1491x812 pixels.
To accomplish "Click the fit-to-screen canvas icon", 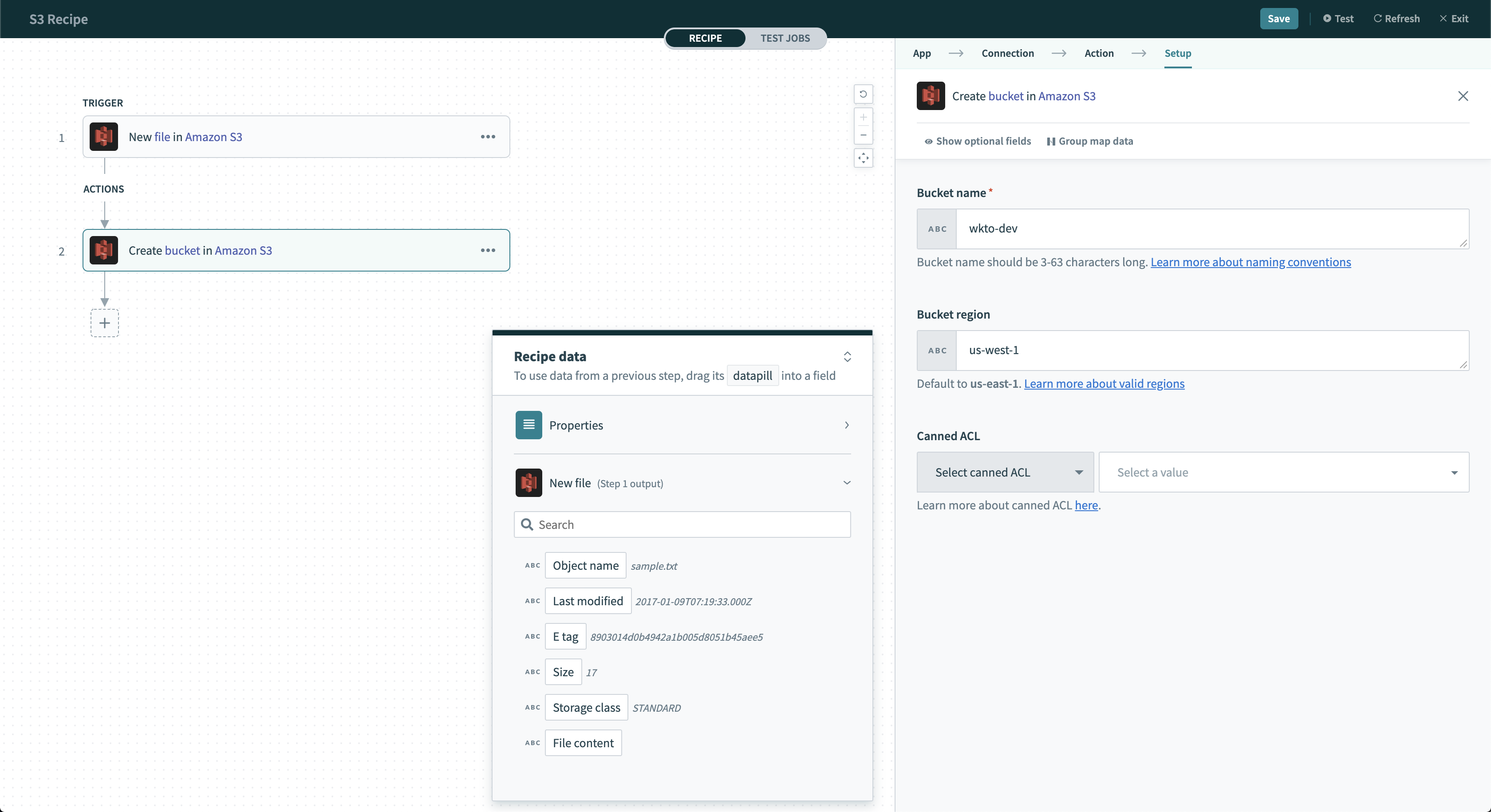I will pyautogui.click(x=863, y=158).
